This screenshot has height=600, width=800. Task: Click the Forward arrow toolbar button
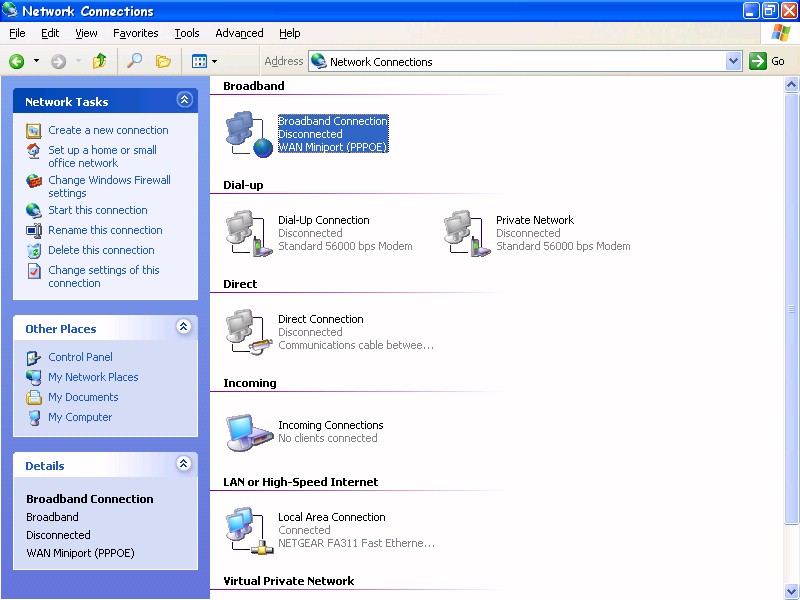59,62
